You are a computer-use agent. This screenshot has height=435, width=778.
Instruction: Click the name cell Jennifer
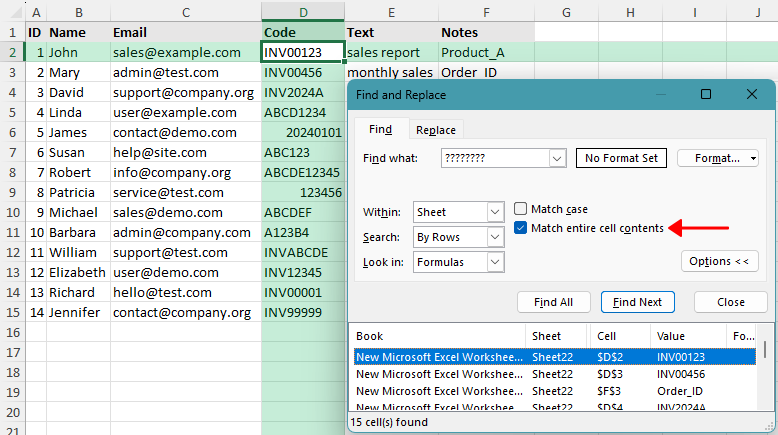tap(78, 312)
